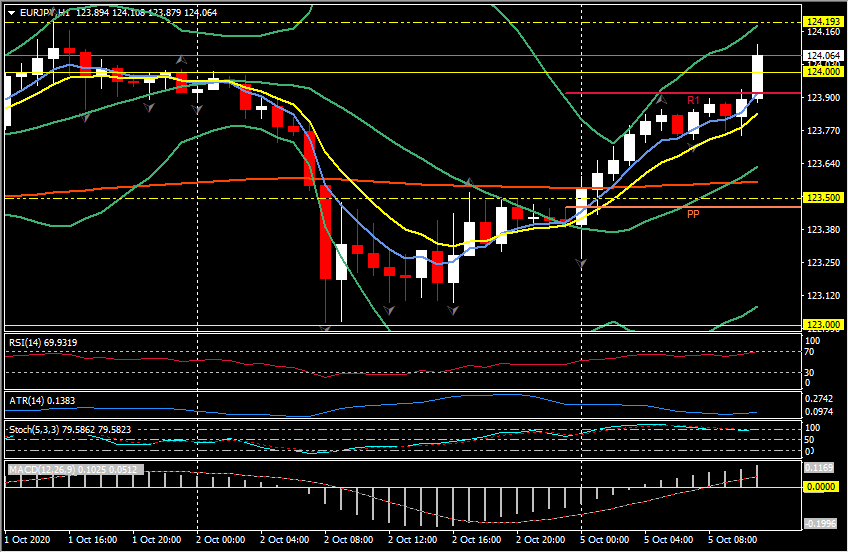Select the EURJPY,H1 chart title text

44,13
